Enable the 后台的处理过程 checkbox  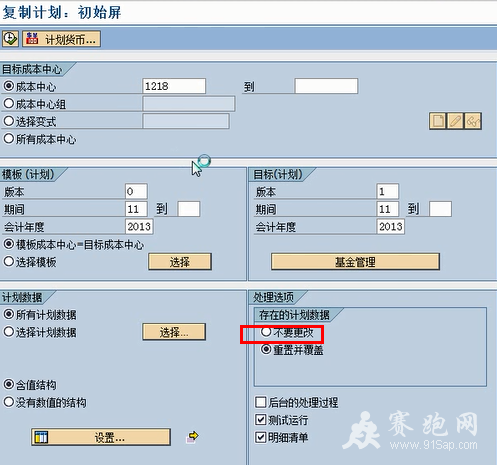(x=261, y=402)
